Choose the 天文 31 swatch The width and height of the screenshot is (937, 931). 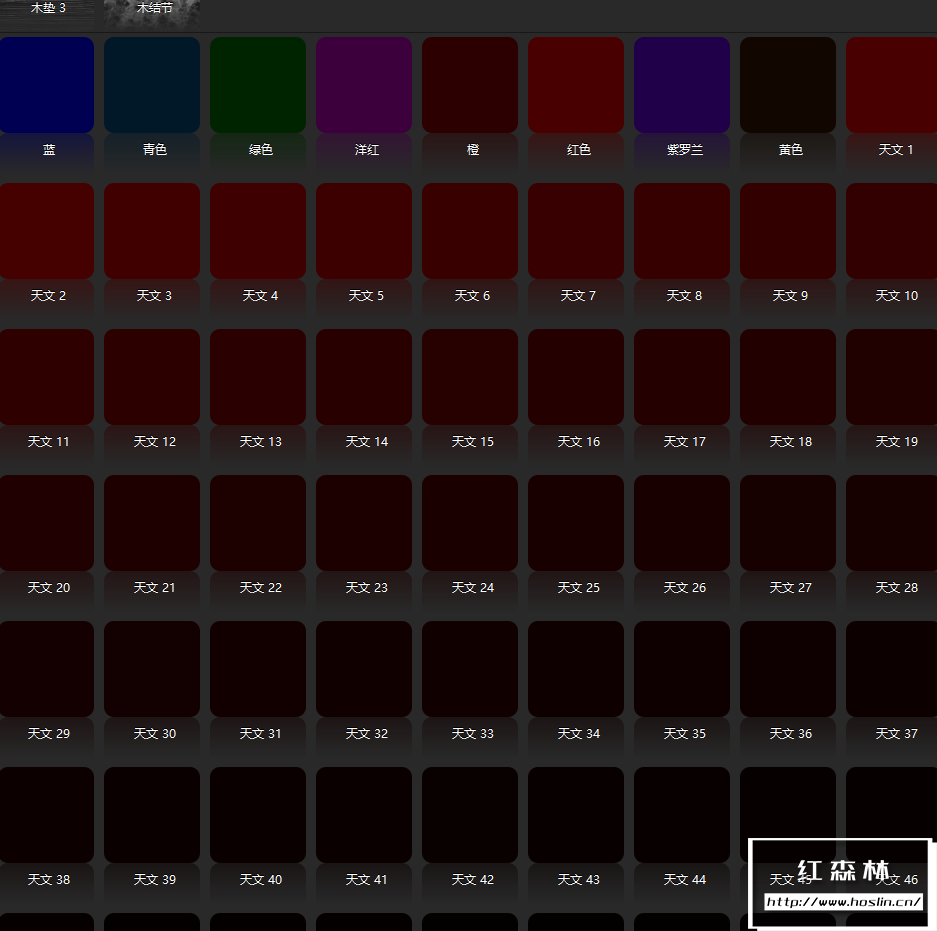258,669
